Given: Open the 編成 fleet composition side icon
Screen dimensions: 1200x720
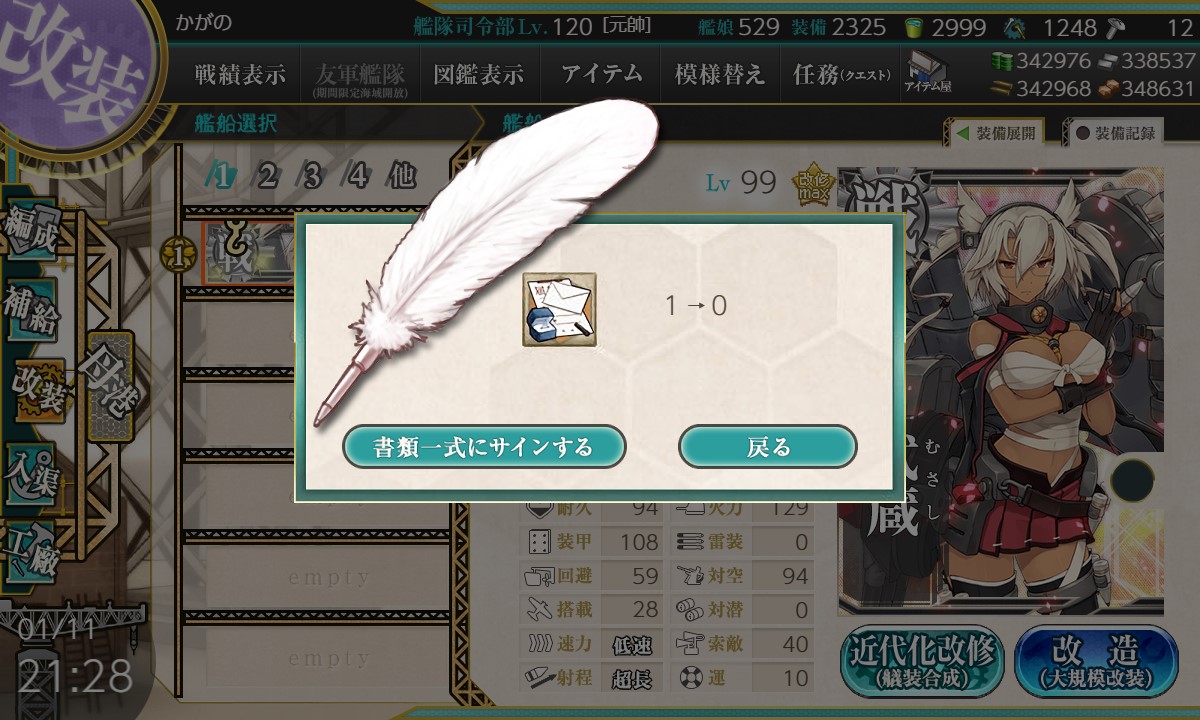Looking at the screenshot, I should point(32,231).
